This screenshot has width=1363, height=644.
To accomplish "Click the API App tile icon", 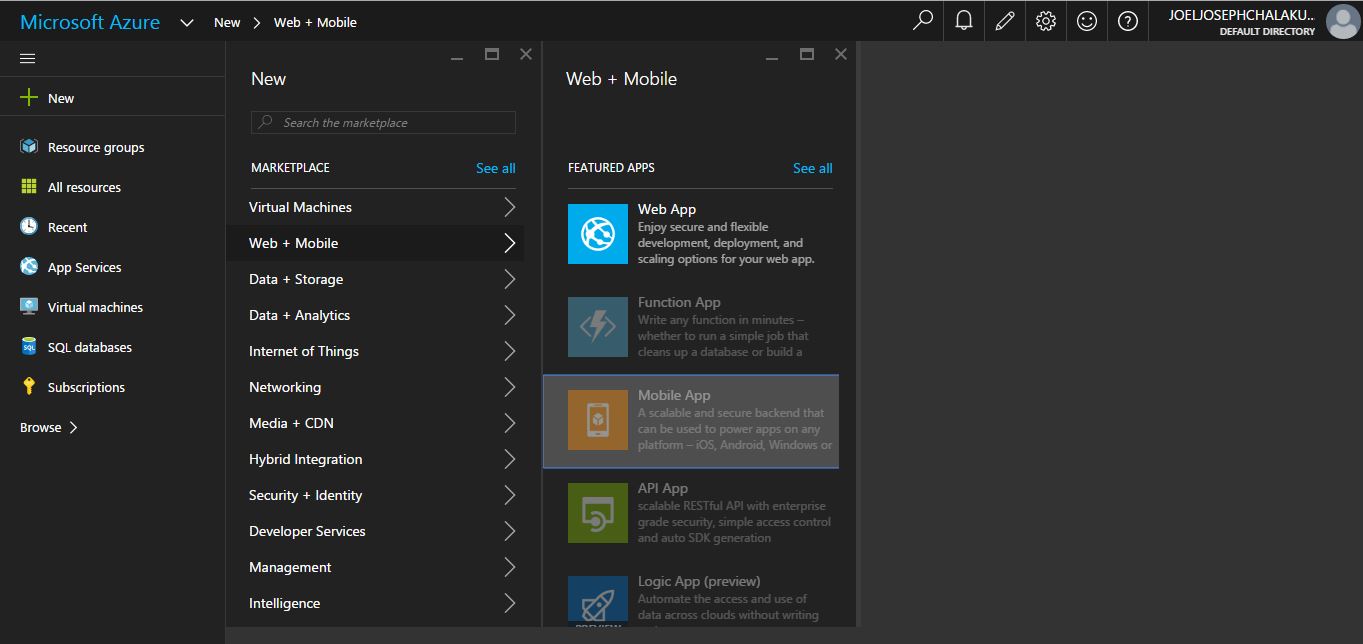I will tap(598, 513).
